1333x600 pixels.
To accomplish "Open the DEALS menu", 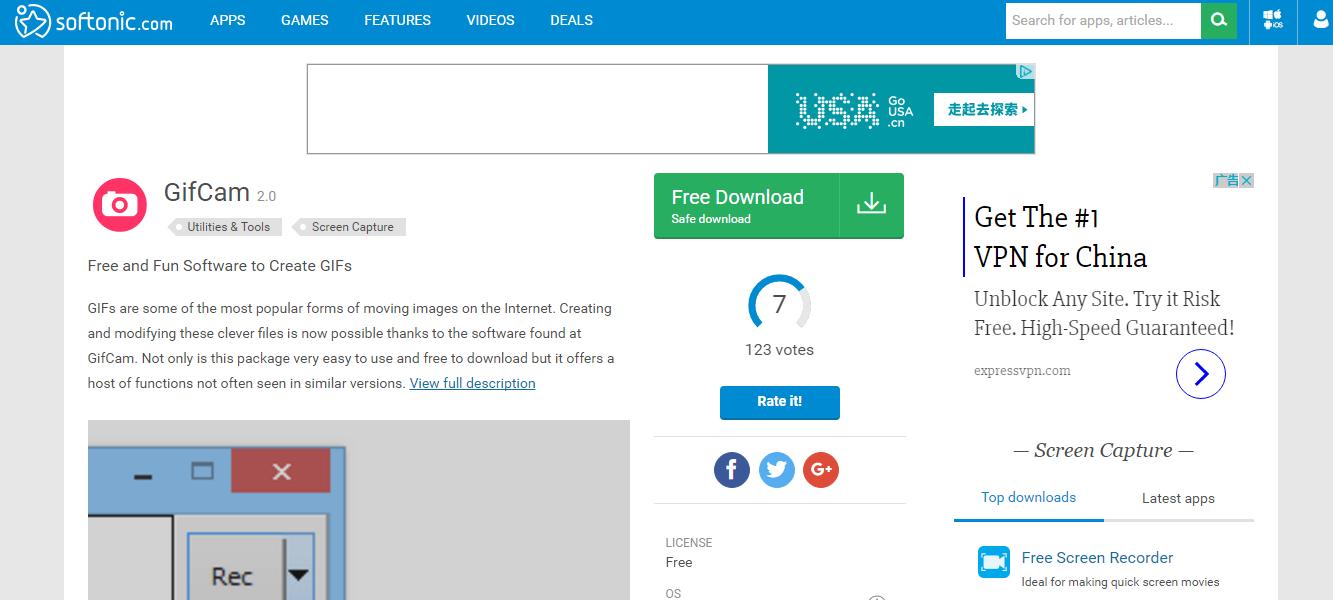I will (x=572, y=20).
